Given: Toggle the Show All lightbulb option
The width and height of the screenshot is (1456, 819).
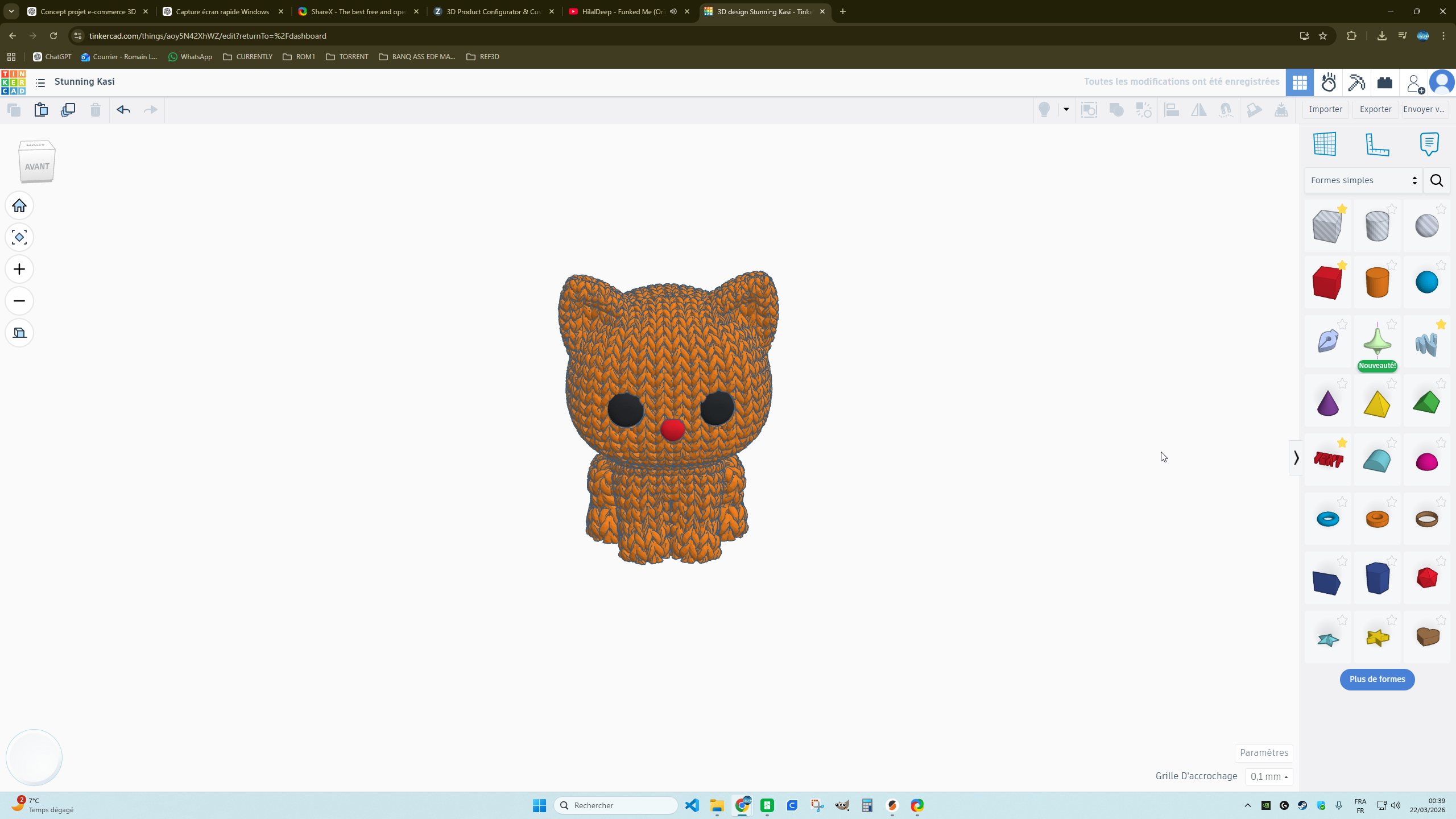Looking at the screenshot, I should click(x=1044, y=110).
